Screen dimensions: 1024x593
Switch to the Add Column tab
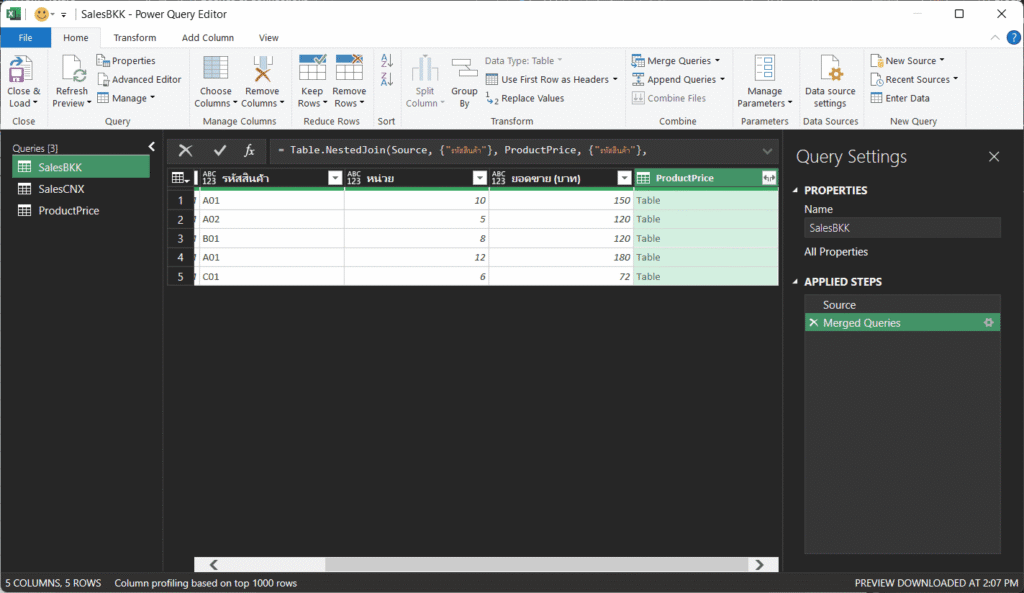208,38
